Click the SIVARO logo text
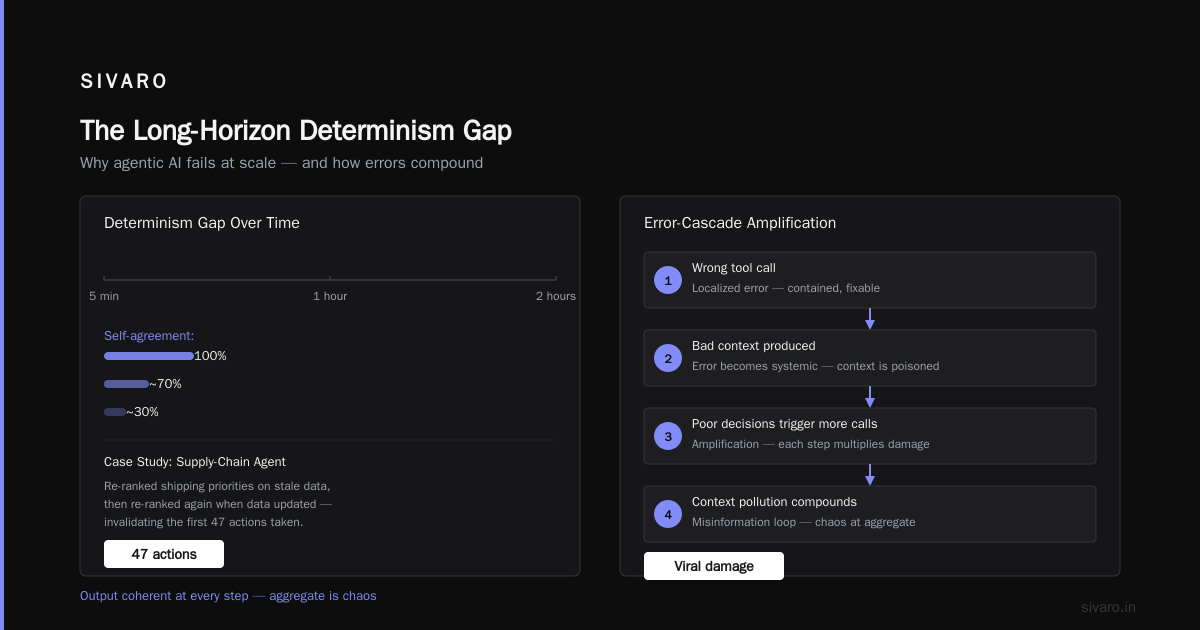1200x630 pixels. 124,82
